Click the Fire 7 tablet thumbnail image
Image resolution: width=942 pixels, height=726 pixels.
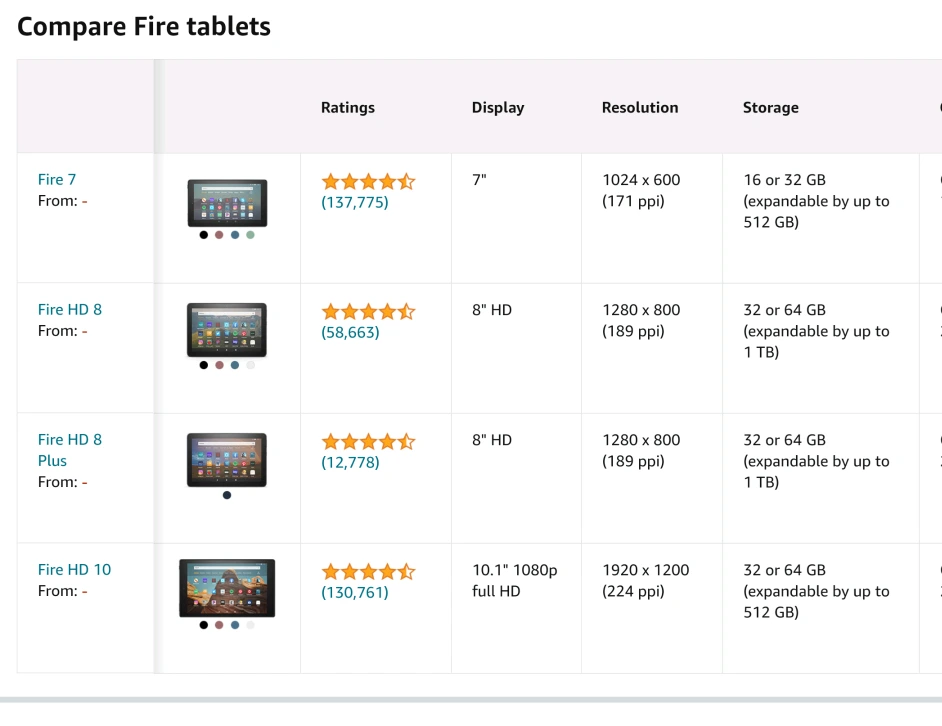pyautogui.click(x=227, y=203)
